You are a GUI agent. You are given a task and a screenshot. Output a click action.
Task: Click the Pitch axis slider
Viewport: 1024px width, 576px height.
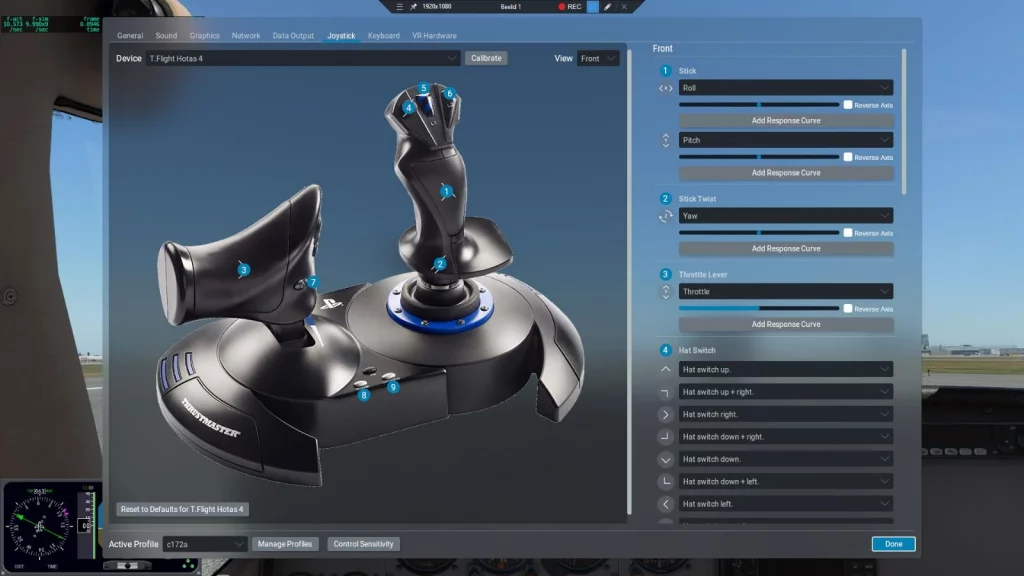(759, 156)
